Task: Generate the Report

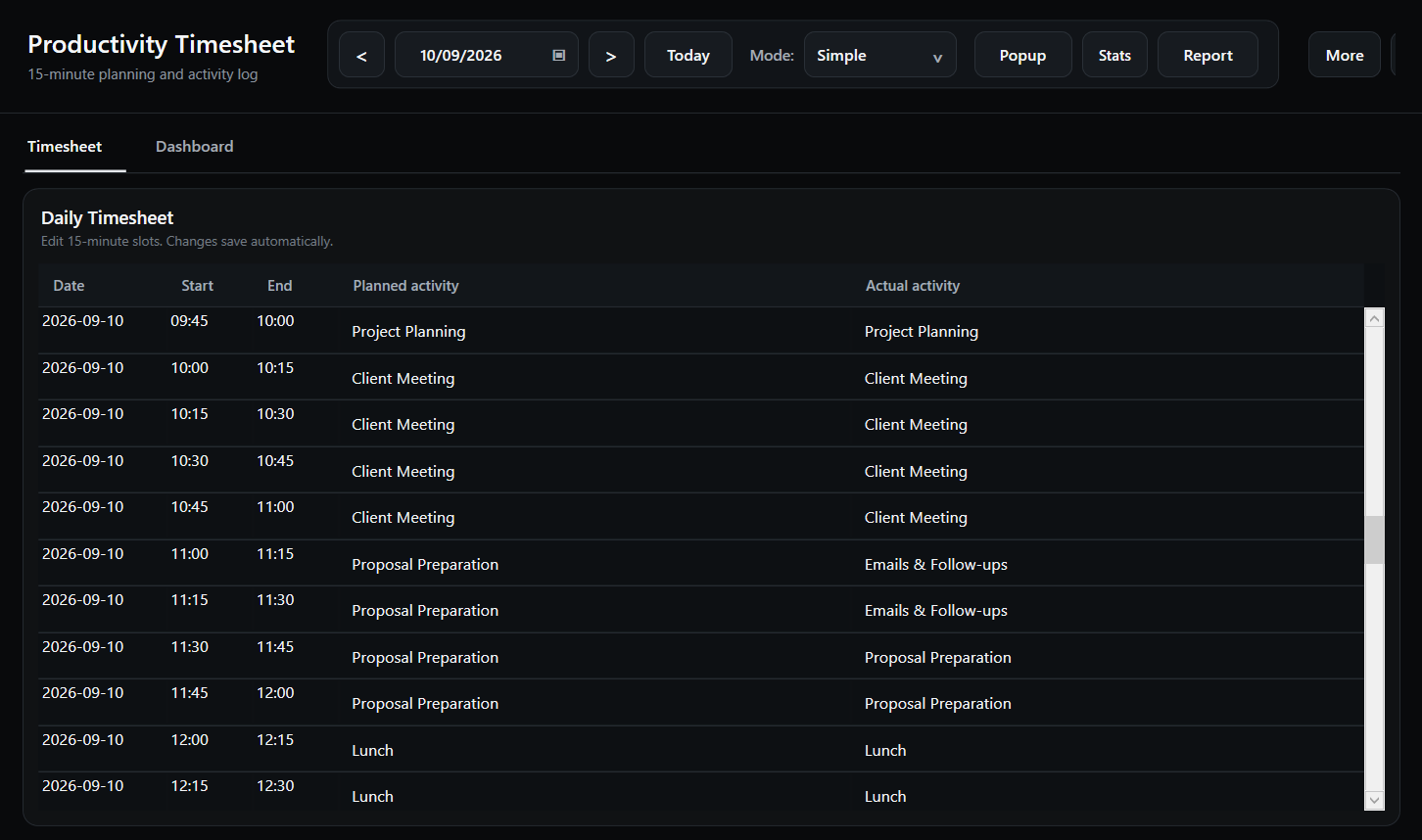Action: pyautogui.click(x=1208, y=55)
